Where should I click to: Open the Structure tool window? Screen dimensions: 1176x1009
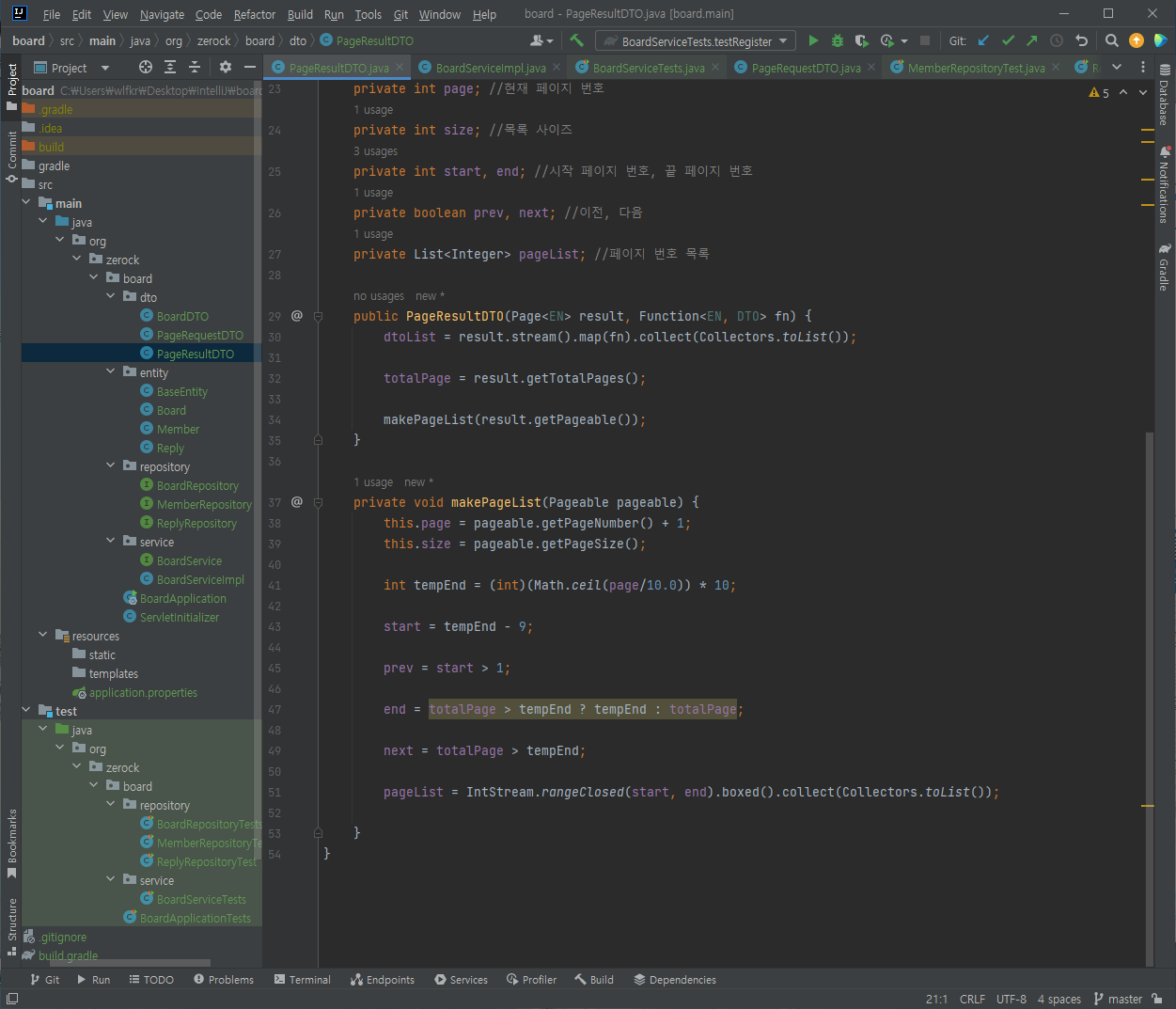(11, 927)
